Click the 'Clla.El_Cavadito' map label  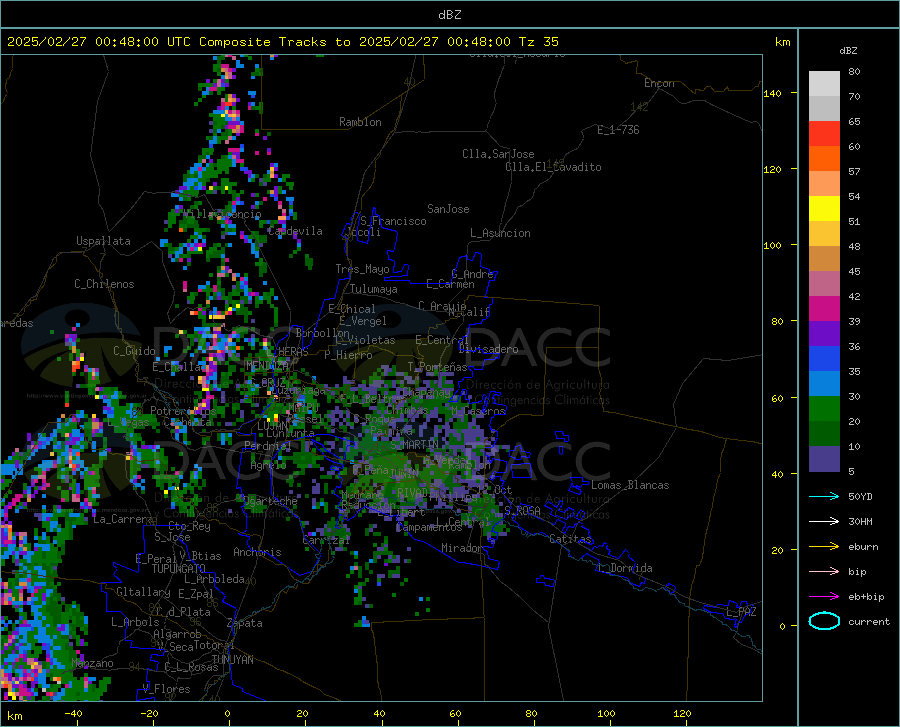553,167
